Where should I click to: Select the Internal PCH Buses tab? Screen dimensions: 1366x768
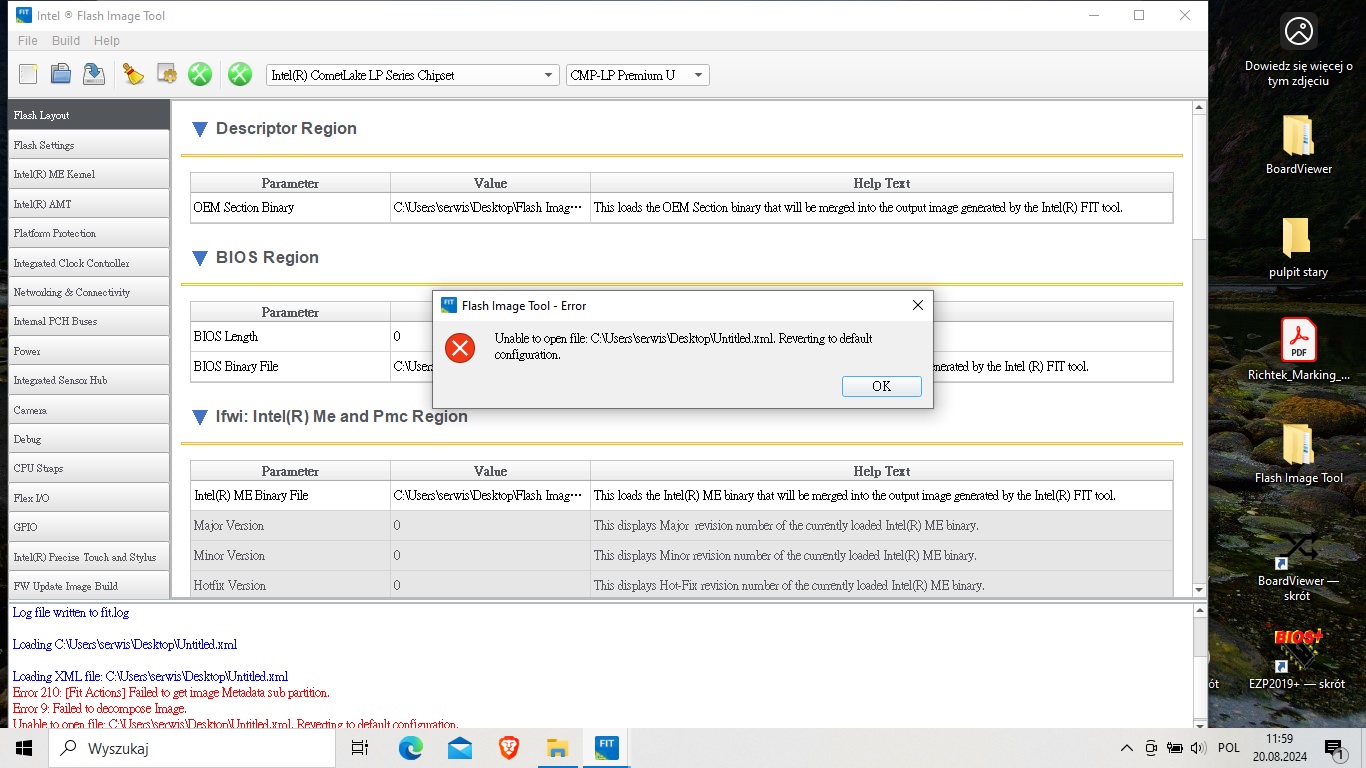coord(89,321)
